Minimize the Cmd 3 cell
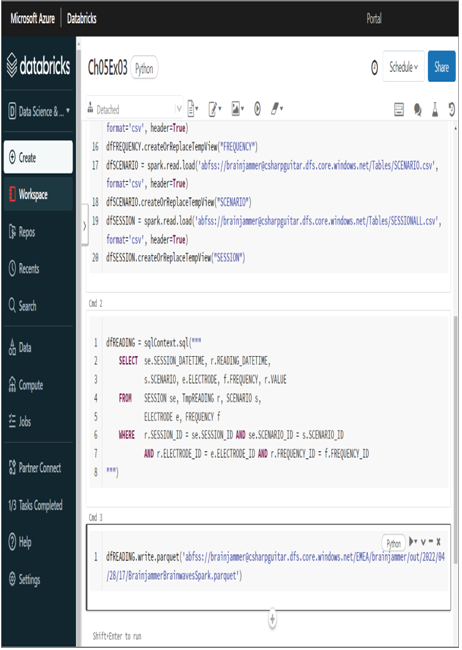Screen dimensions: 462x650 431,542
